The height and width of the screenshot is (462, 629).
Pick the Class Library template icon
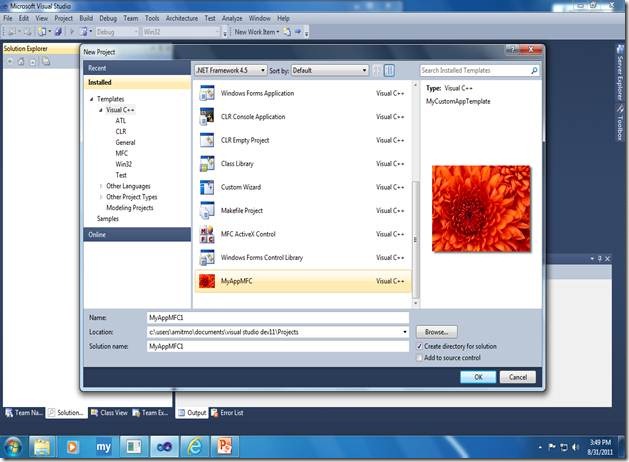coord(207,164)
